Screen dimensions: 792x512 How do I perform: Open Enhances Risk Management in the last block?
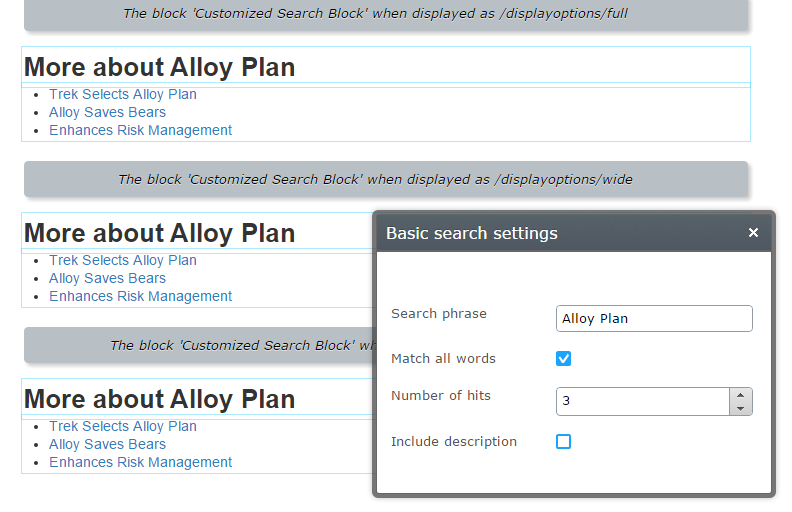pos(140,462)
